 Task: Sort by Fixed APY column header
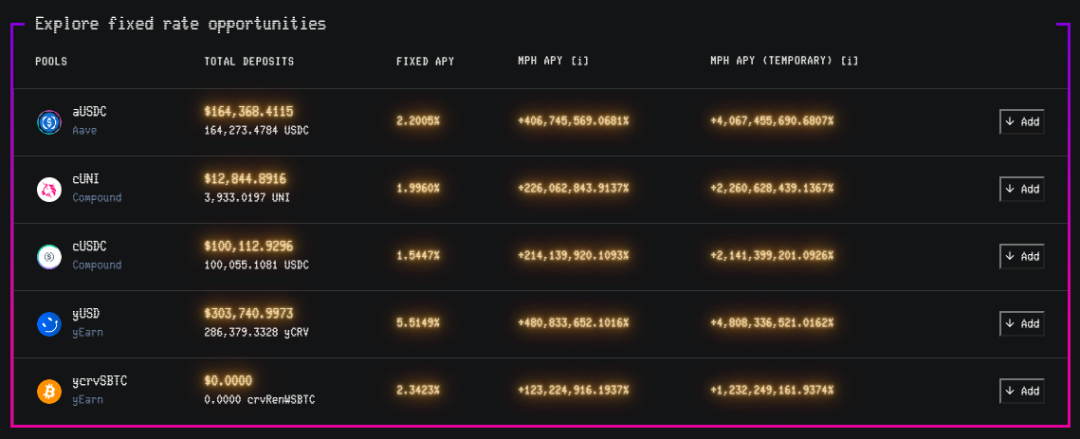pos(425,61)
